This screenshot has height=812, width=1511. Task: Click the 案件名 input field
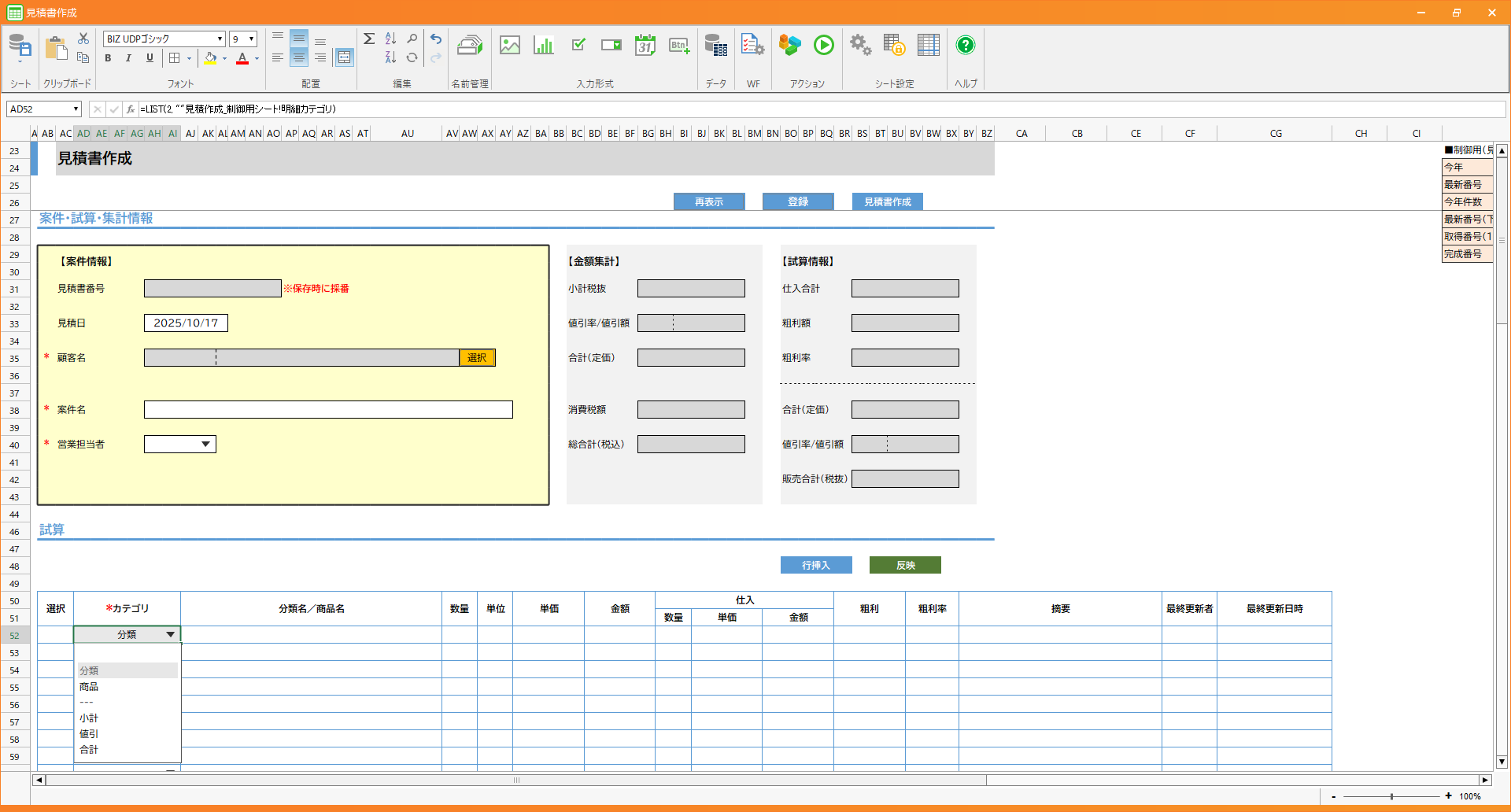tap(328, 410)
